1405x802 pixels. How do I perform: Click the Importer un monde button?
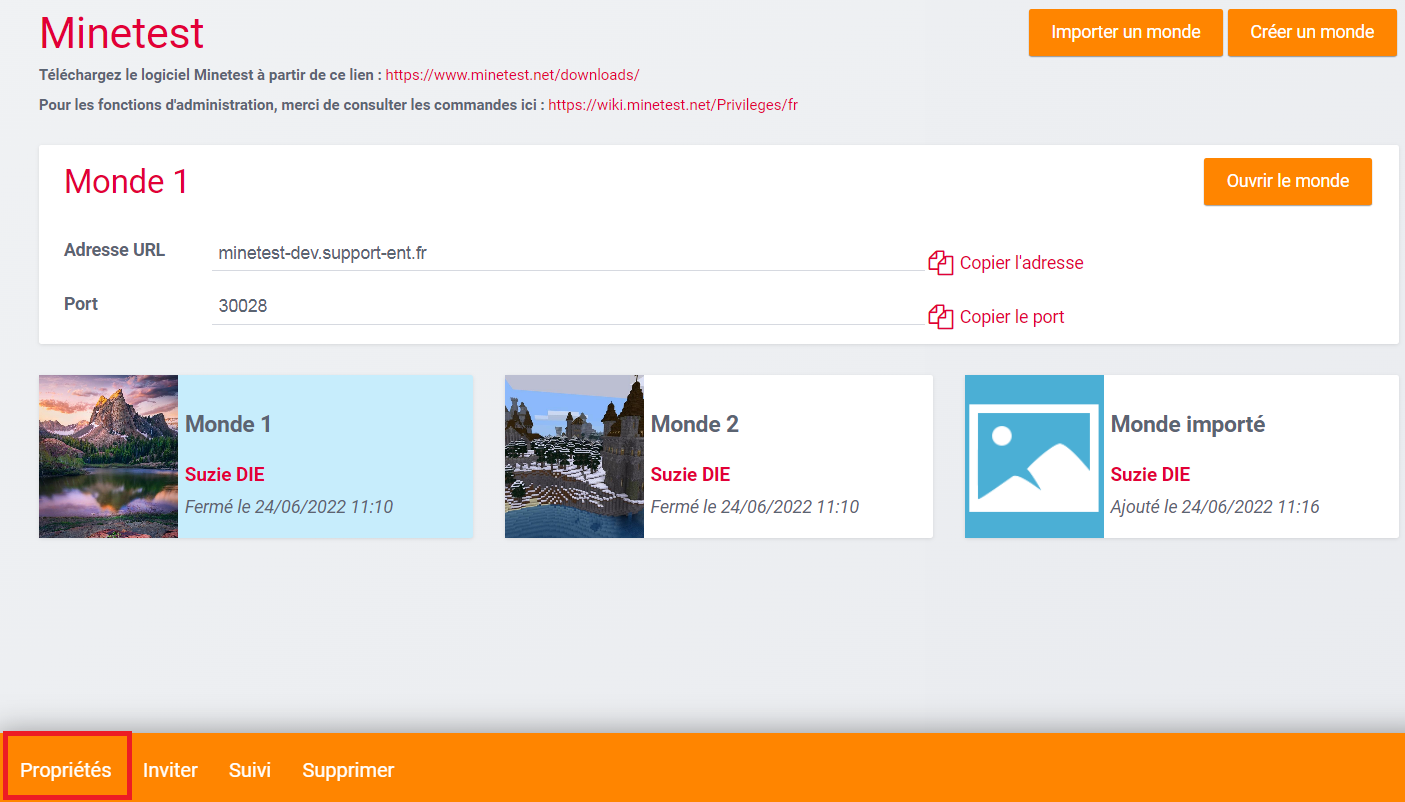tap(1125, 32)
